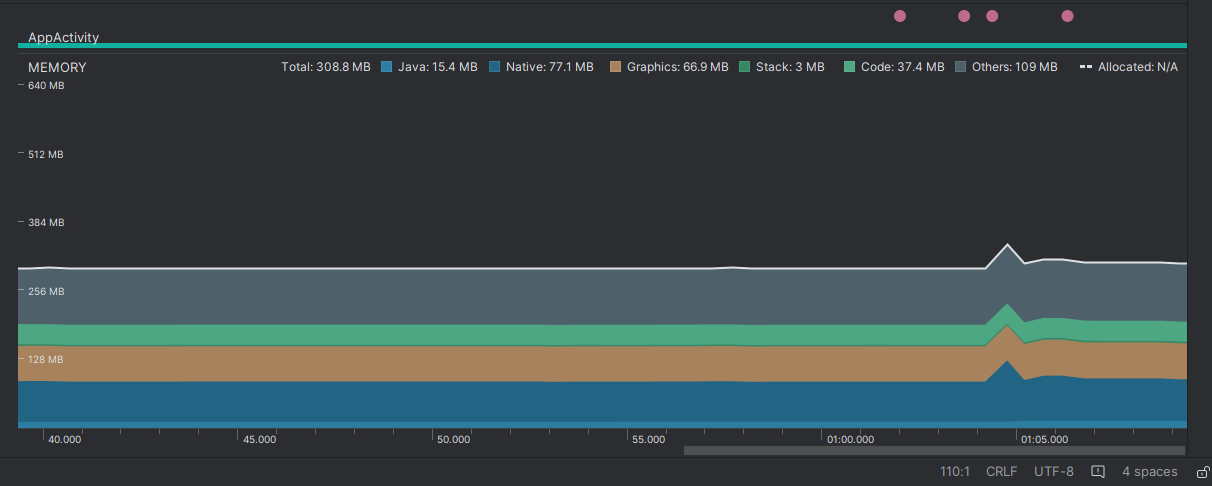Open the CRLF line separator selector
Image resolution: width=1212 pixels, height=486 pixels.
(x=1001, y=472)
